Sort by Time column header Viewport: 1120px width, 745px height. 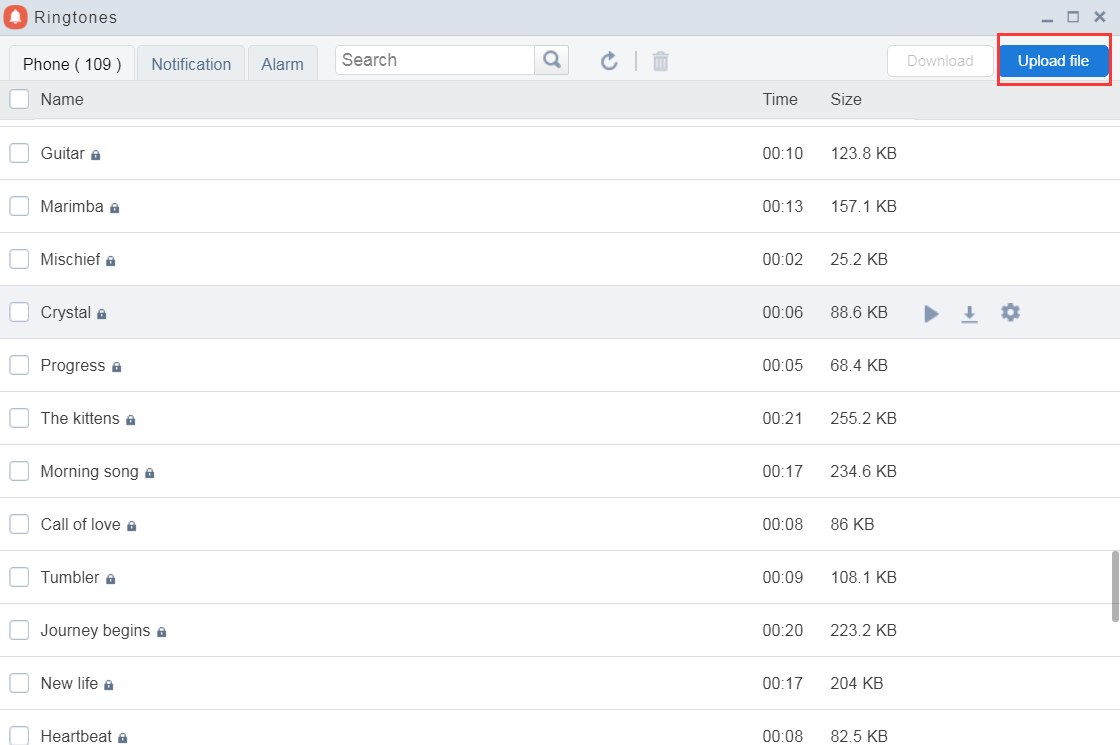tap(779, 99)
